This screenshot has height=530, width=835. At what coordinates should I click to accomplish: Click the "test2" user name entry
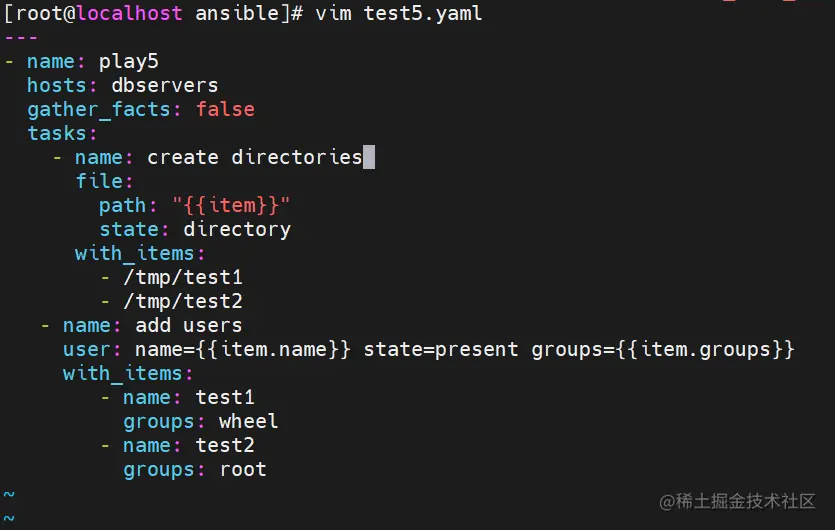[x=224, y=445]
